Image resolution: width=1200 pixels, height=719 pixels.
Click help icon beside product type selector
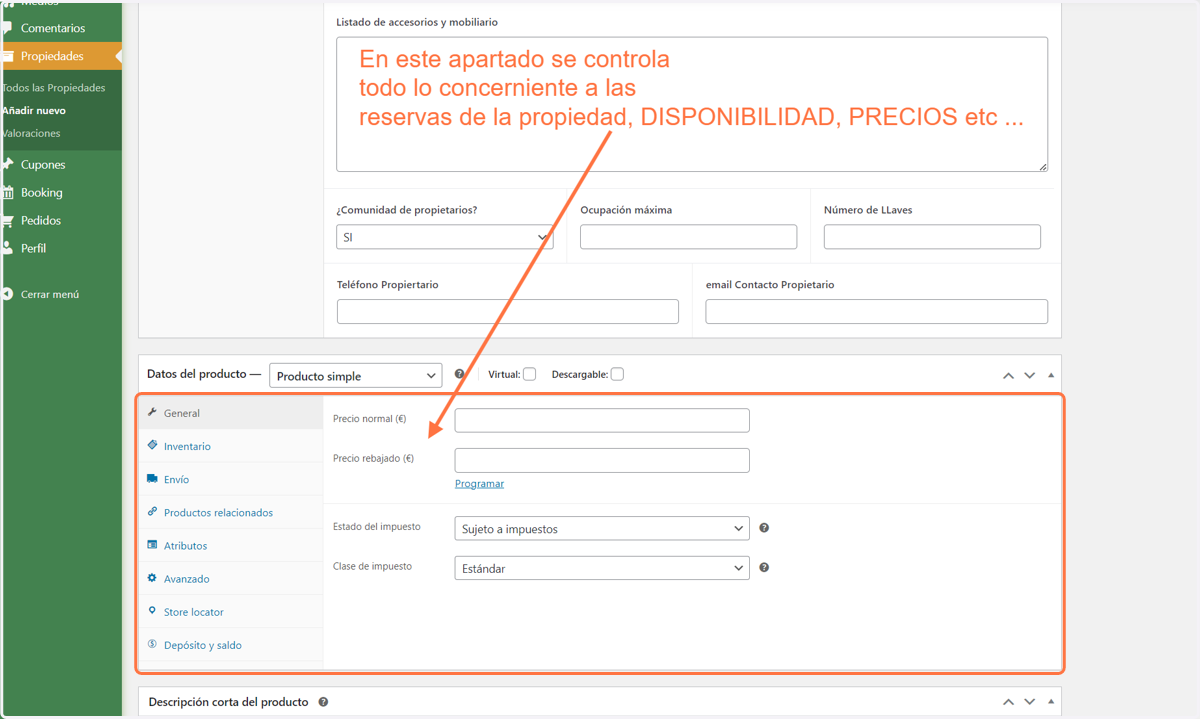click(x=460, y=374)
